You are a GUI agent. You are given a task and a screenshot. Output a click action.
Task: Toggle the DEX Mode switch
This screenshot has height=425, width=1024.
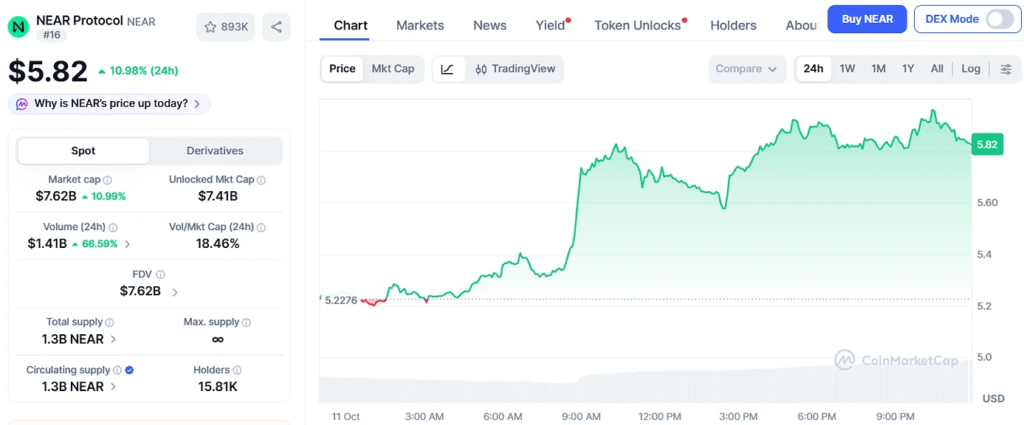[999, 19]
